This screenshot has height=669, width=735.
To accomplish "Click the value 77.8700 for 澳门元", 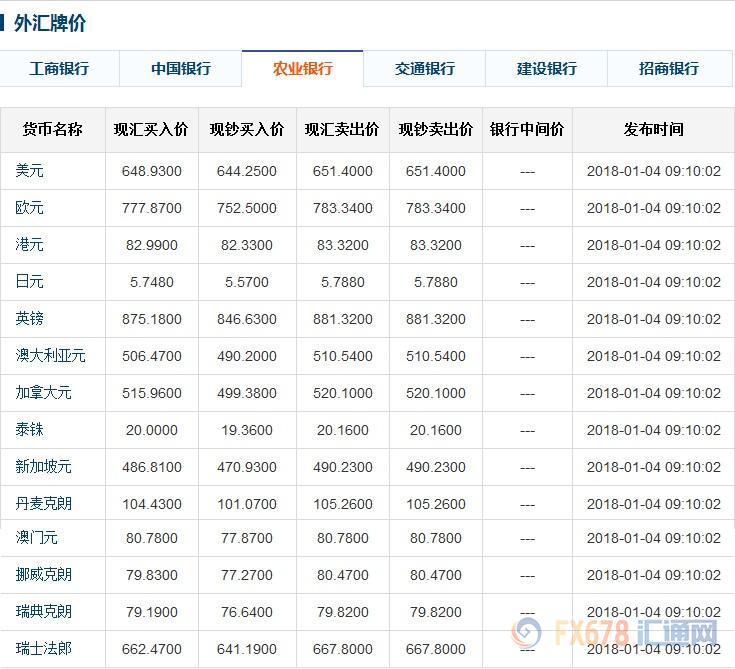I will [x=247, y=538].
